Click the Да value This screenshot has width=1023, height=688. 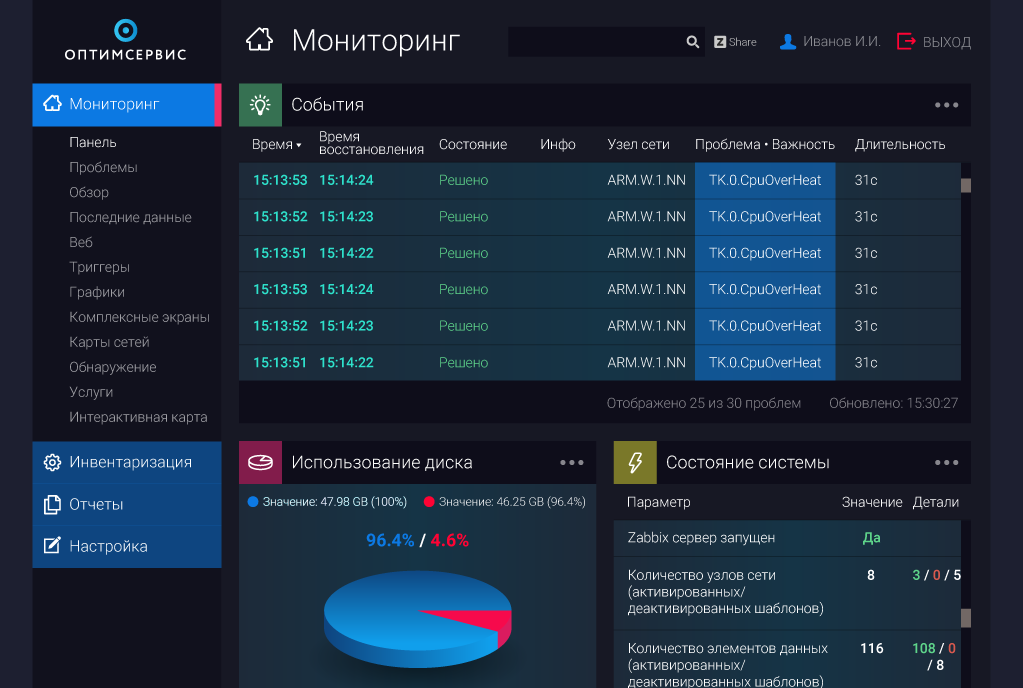(871, 538)
